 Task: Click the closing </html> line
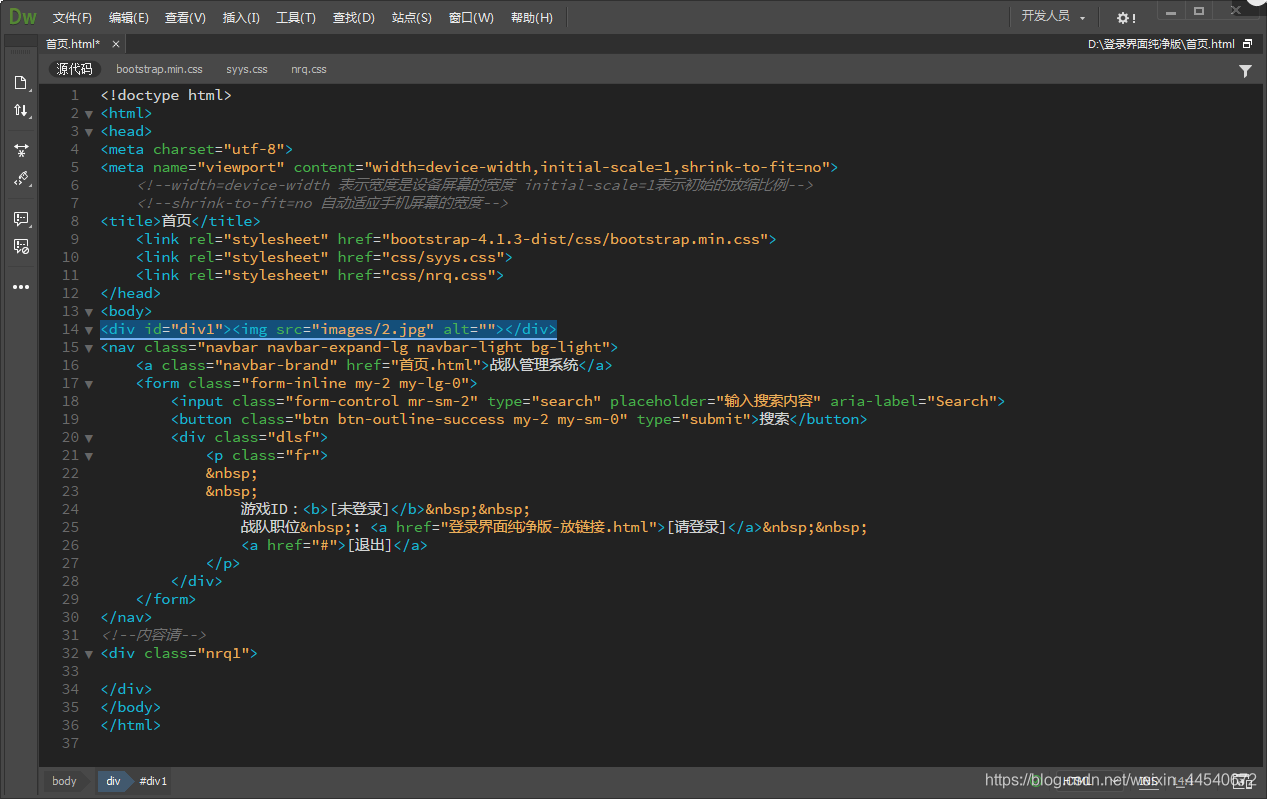[x=130, y=725]
